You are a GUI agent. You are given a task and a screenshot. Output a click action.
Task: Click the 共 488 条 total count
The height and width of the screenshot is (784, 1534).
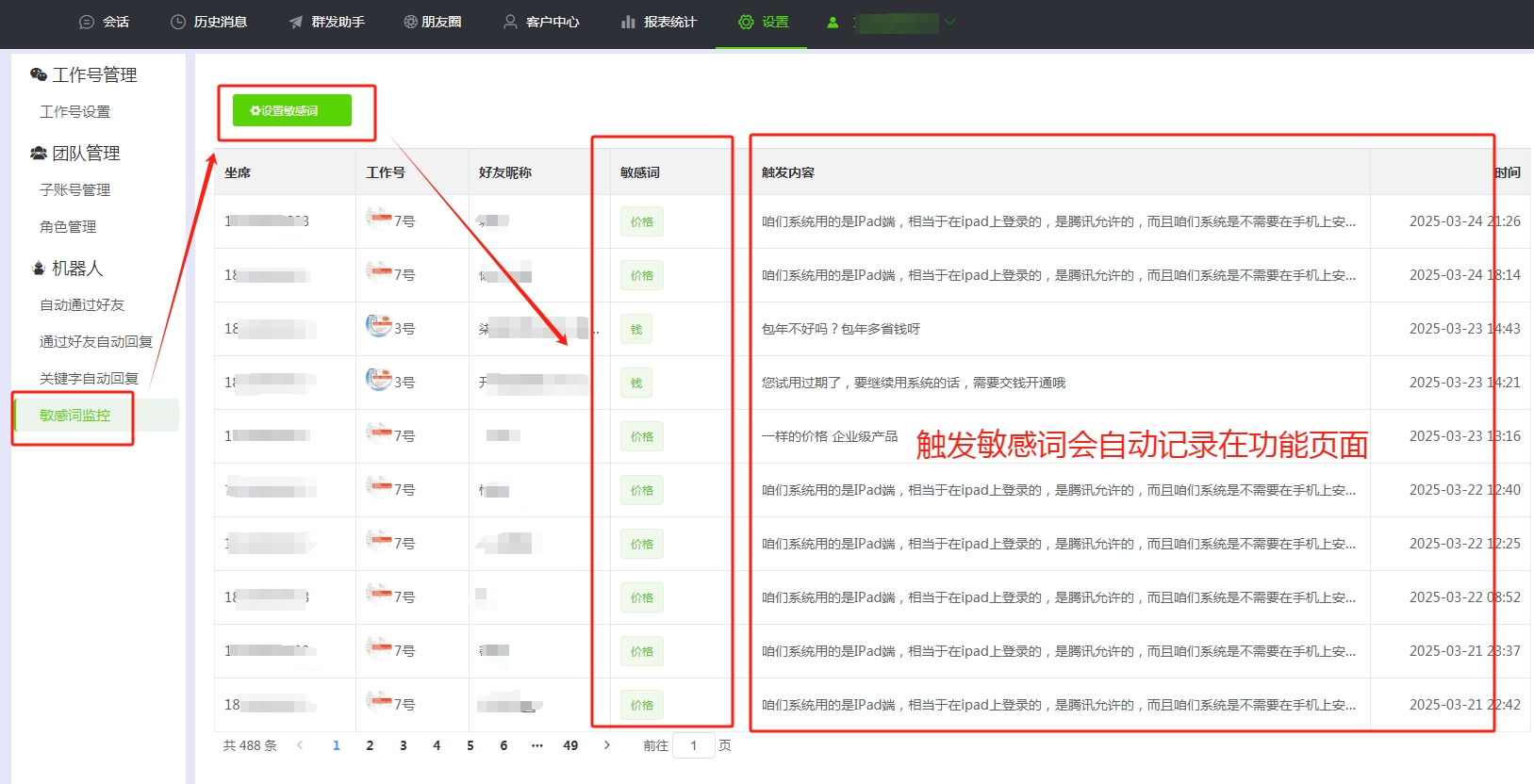tap(250, 745)
